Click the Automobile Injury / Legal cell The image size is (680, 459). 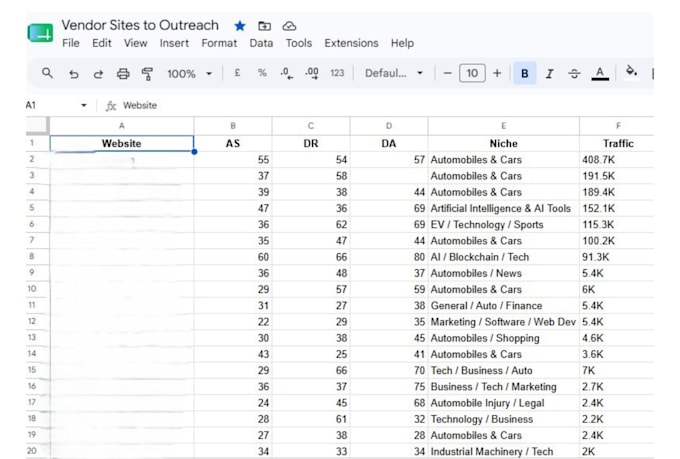coord(503,403)
